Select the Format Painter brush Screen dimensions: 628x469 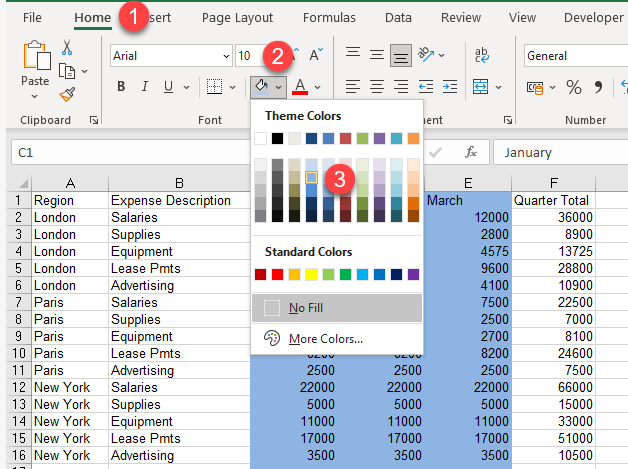(x=67, y=95)
